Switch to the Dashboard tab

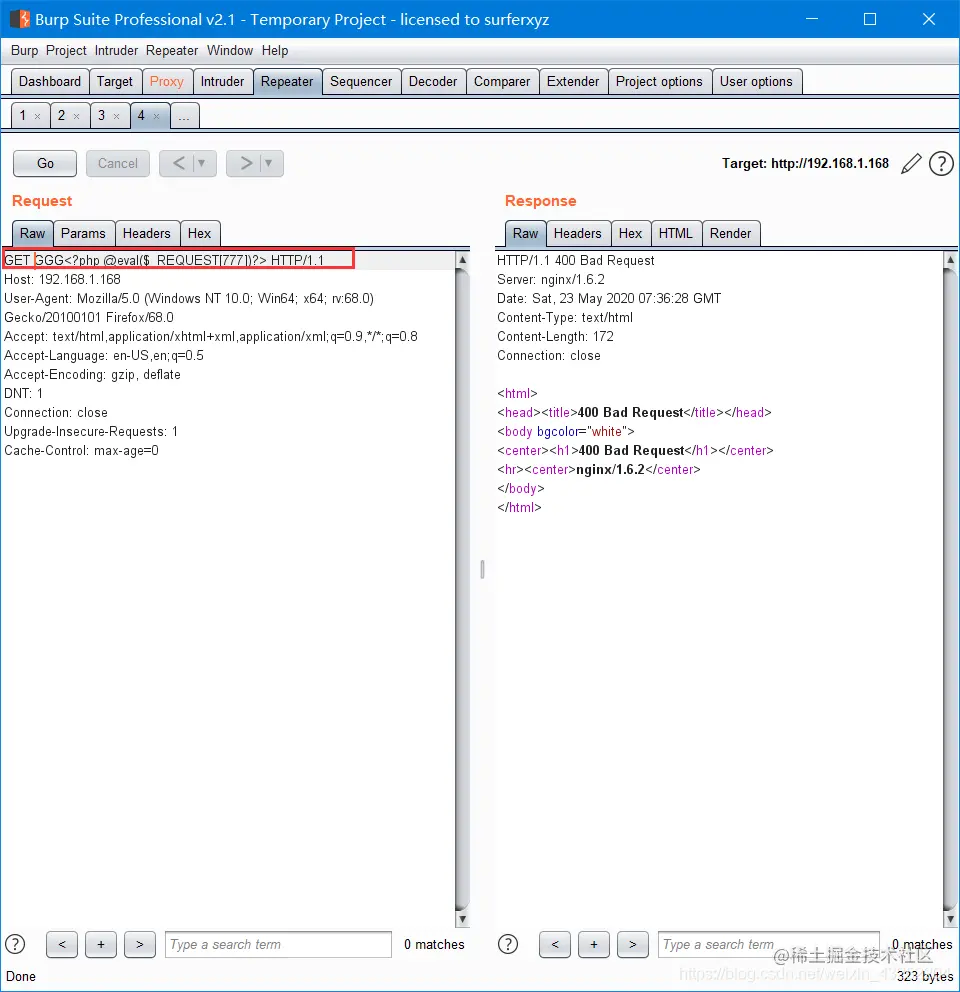(x=50, y=82)
